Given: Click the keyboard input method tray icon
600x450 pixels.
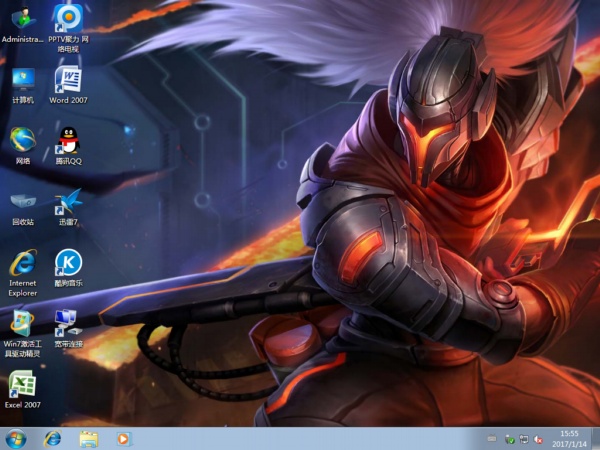Looking at the screenshot, I should pyautogui.click(x=492, y=439).
